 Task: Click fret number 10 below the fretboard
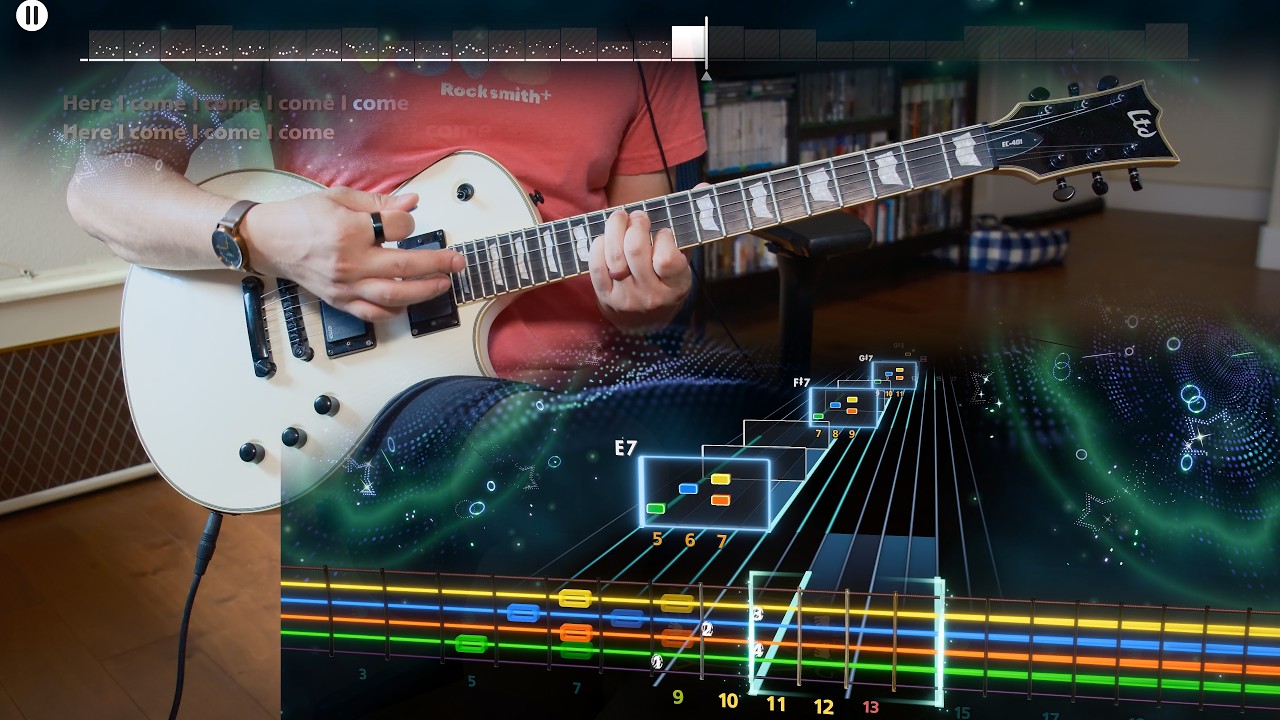click(x=728, y=701)
